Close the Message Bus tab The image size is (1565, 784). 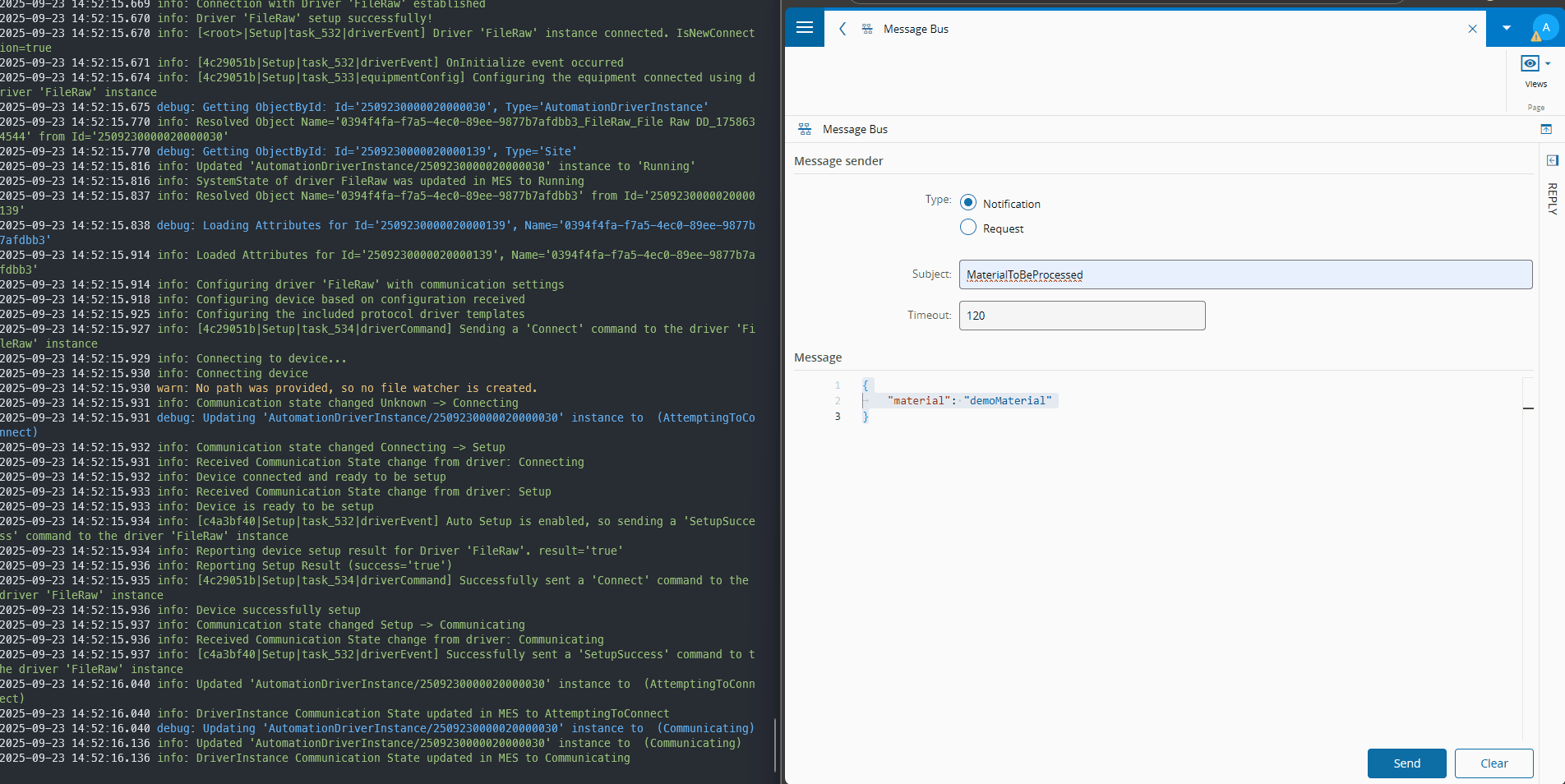[1472, 29]
